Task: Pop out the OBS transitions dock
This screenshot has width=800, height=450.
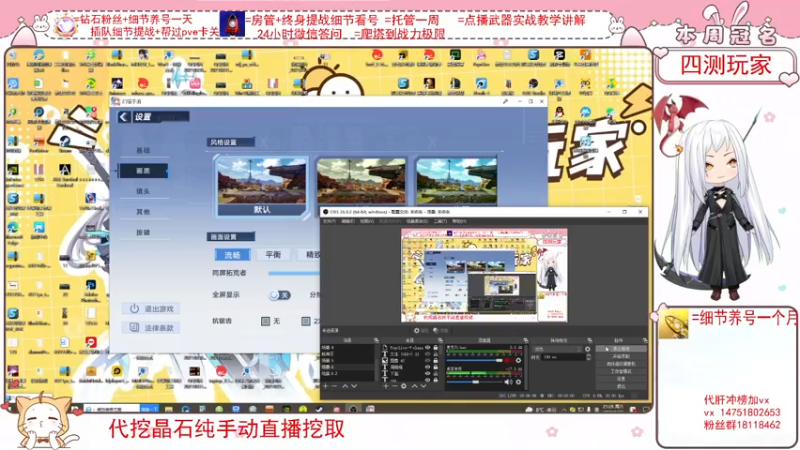Action: [590, 340]
